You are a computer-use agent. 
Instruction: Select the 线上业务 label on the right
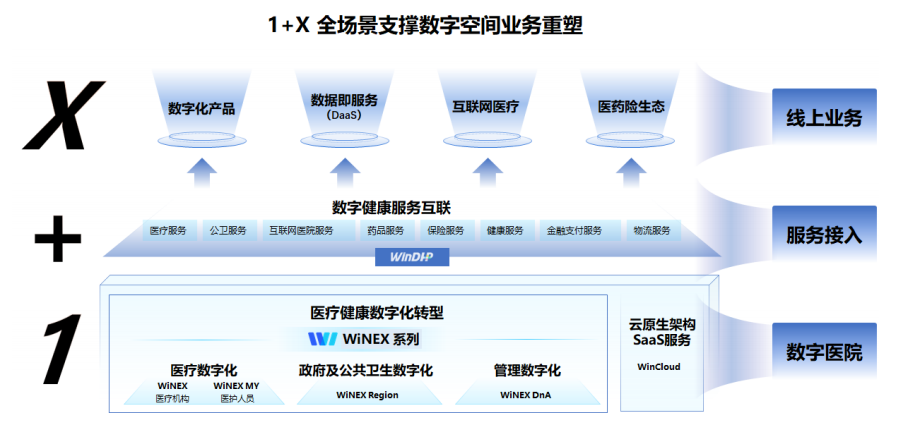(823, 119)
